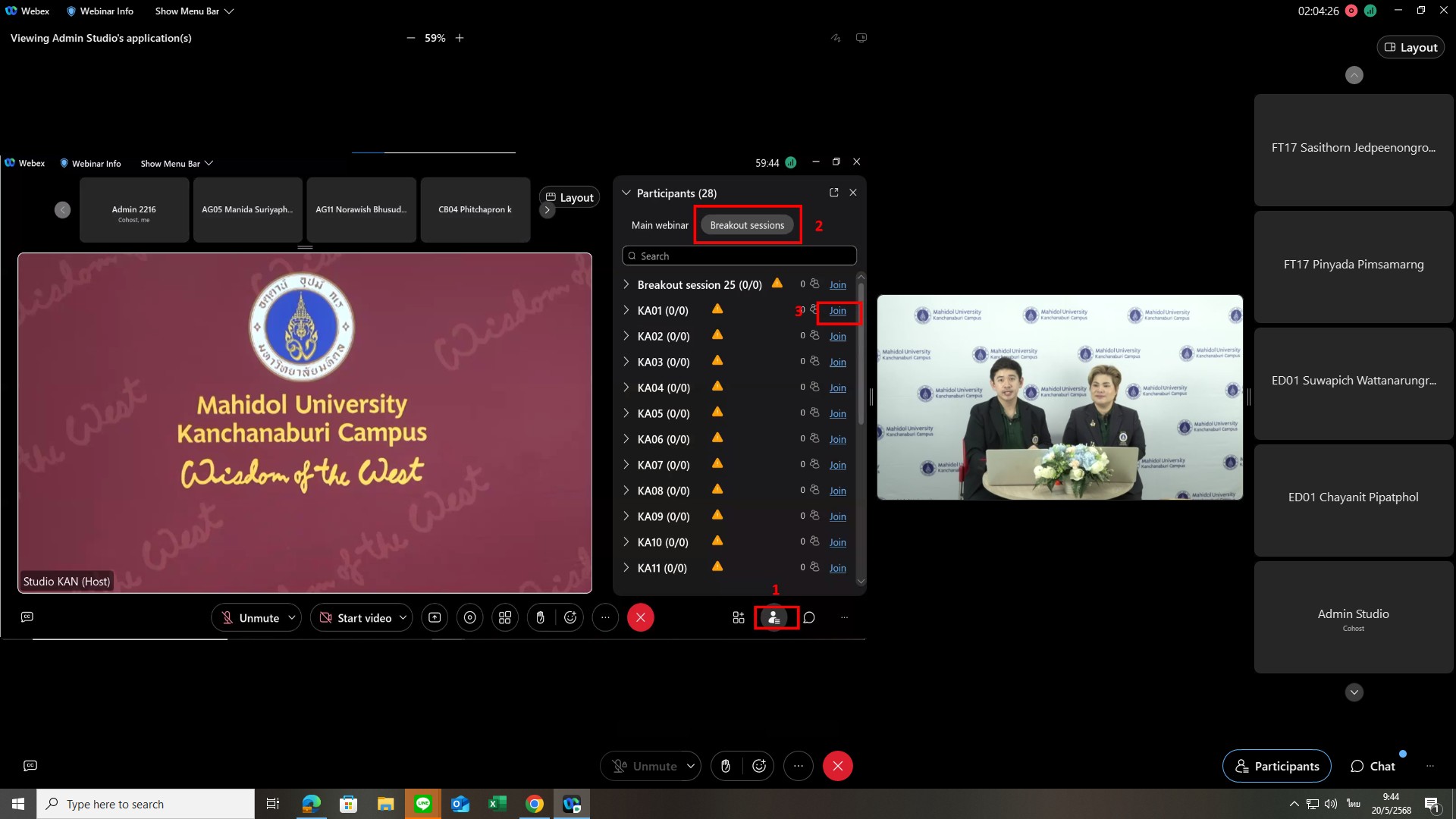Click the outer Unmute button
The height and width of the screenshot is (819, 1456).
(x=644, y=766)
